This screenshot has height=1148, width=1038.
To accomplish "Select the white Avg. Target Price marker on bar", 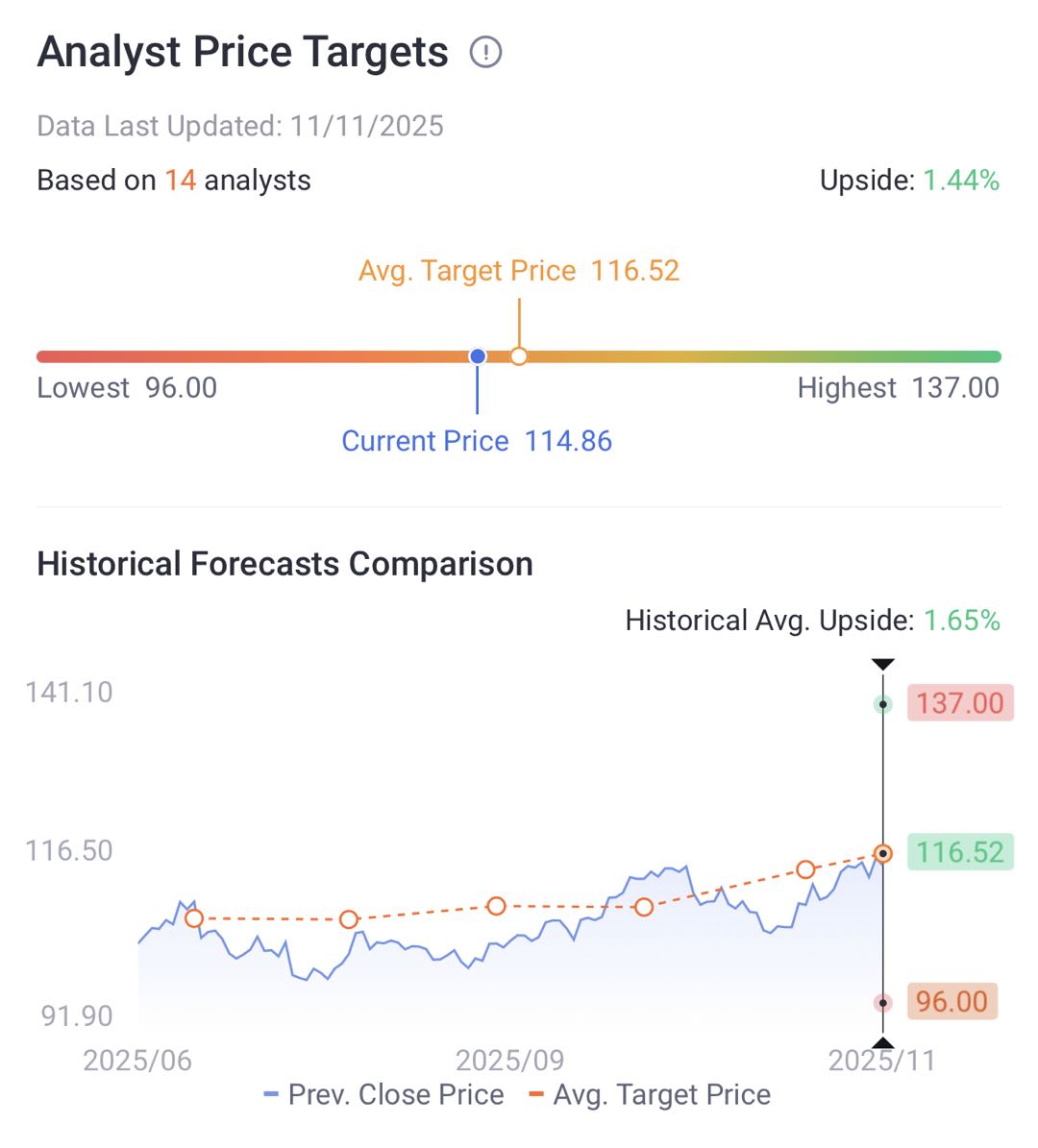I will [x=519, y=356].
